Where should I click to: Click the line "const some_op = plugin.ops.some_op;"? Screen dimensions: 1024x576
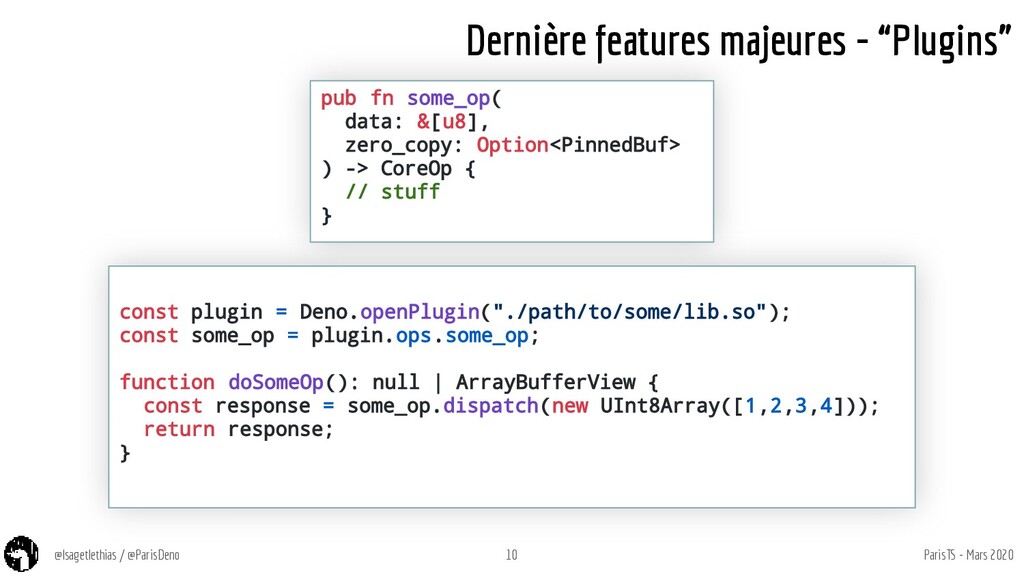click(x=329, y=336)
